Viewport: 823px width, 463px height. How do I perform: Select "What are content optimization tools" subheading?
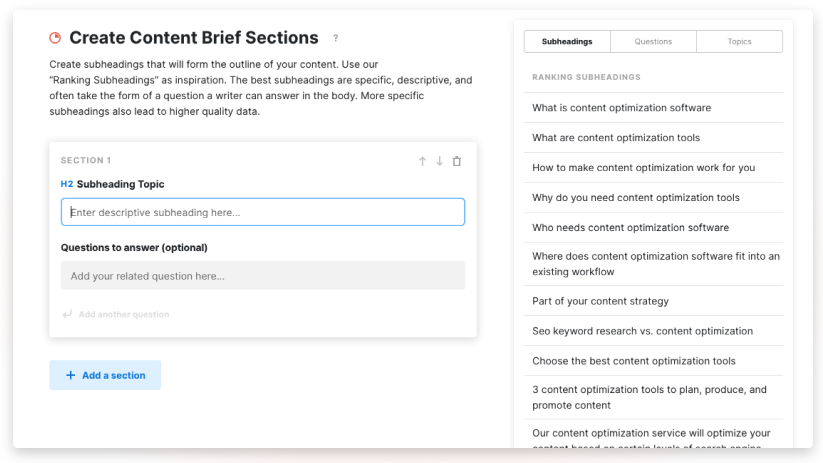pos(616,138)
